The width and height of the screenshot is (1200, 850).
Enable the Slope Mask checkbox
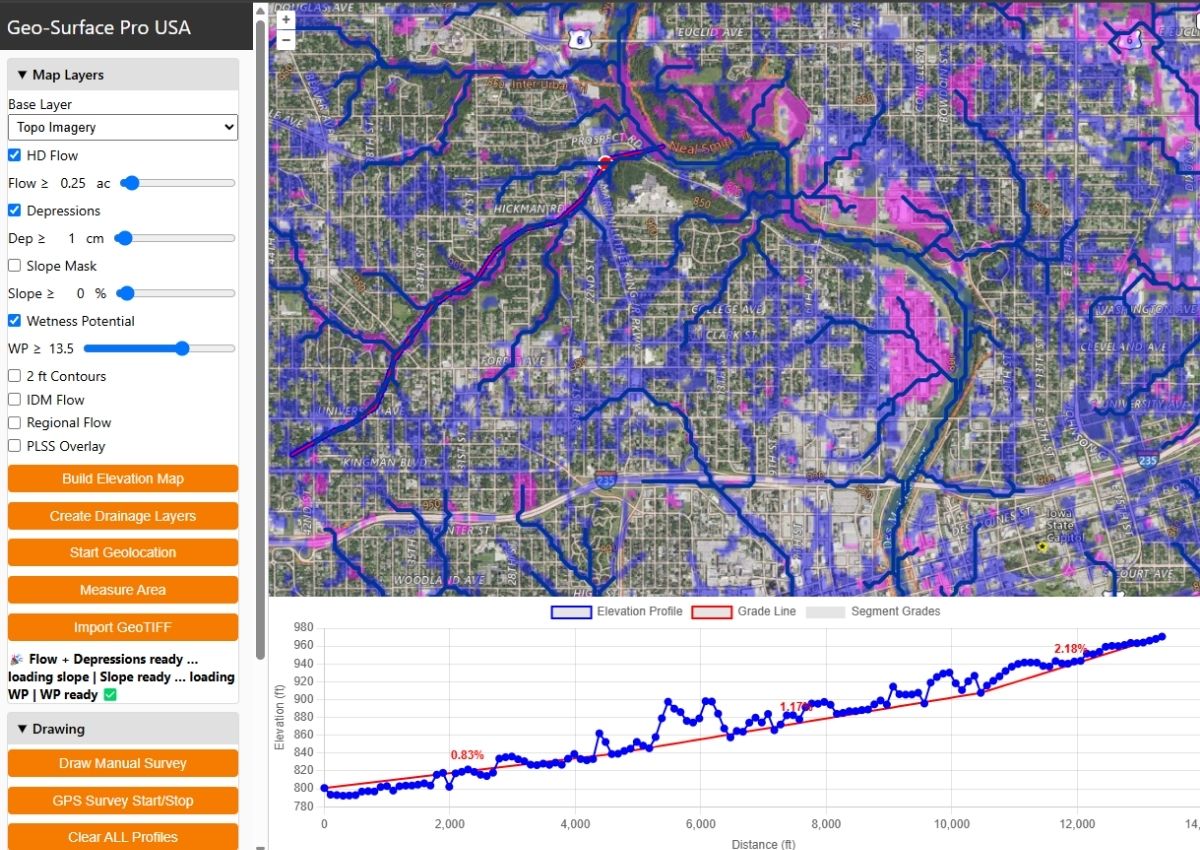[15, 266]
